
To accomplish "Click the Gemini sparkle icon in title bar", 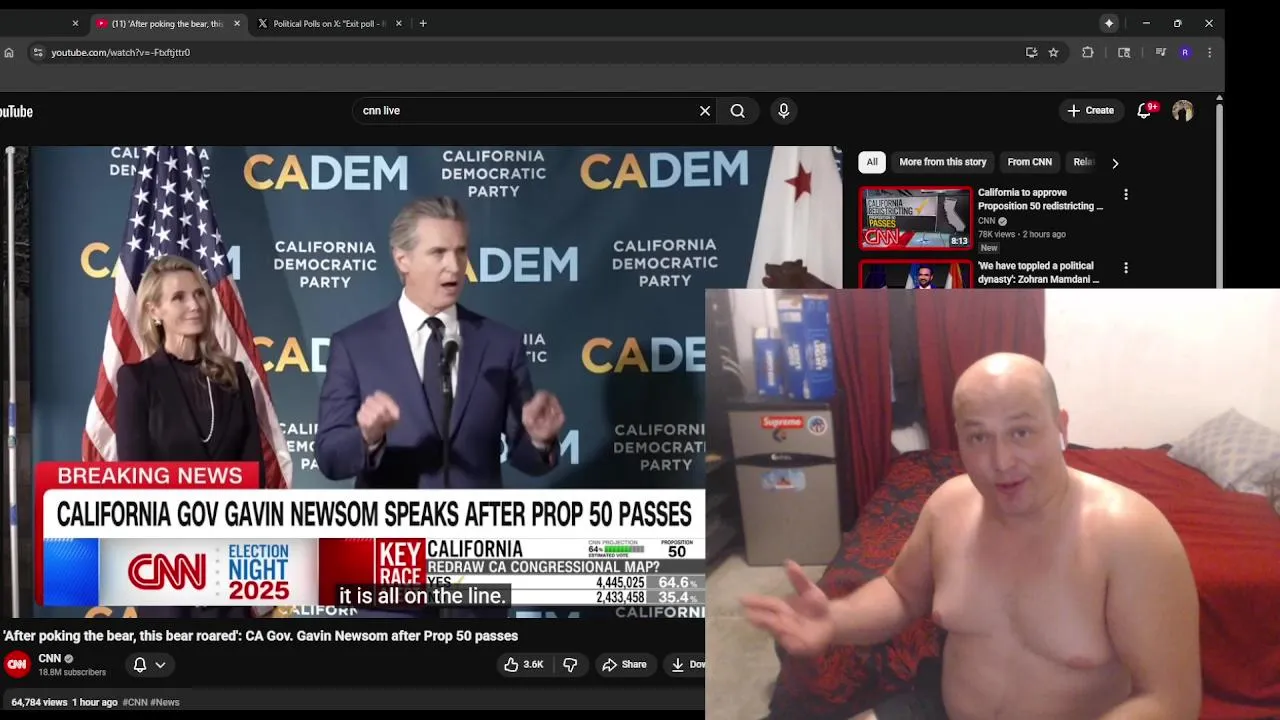I will tap(1109, 23).
